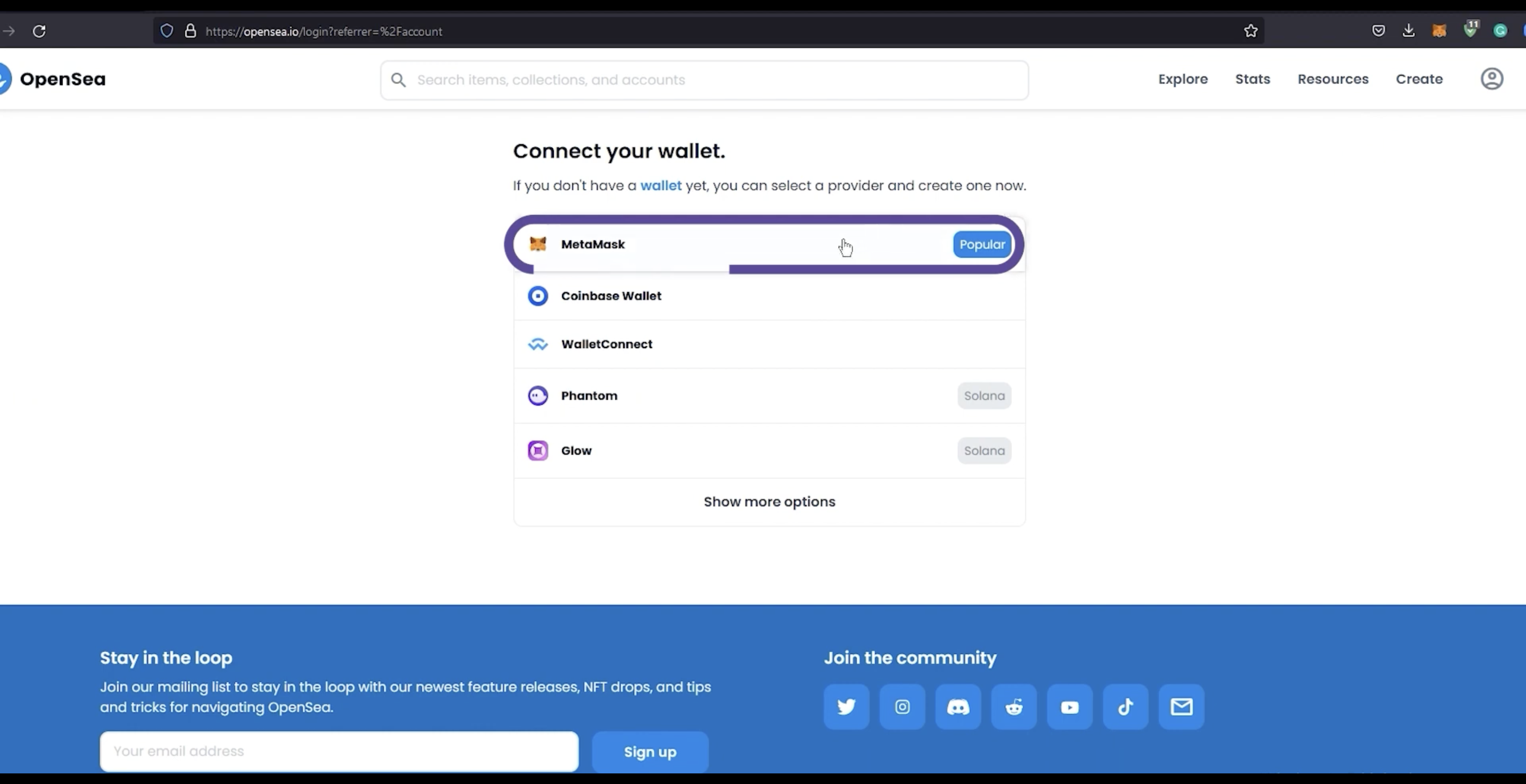Open the account profile icon

(x=1492, y=79)
